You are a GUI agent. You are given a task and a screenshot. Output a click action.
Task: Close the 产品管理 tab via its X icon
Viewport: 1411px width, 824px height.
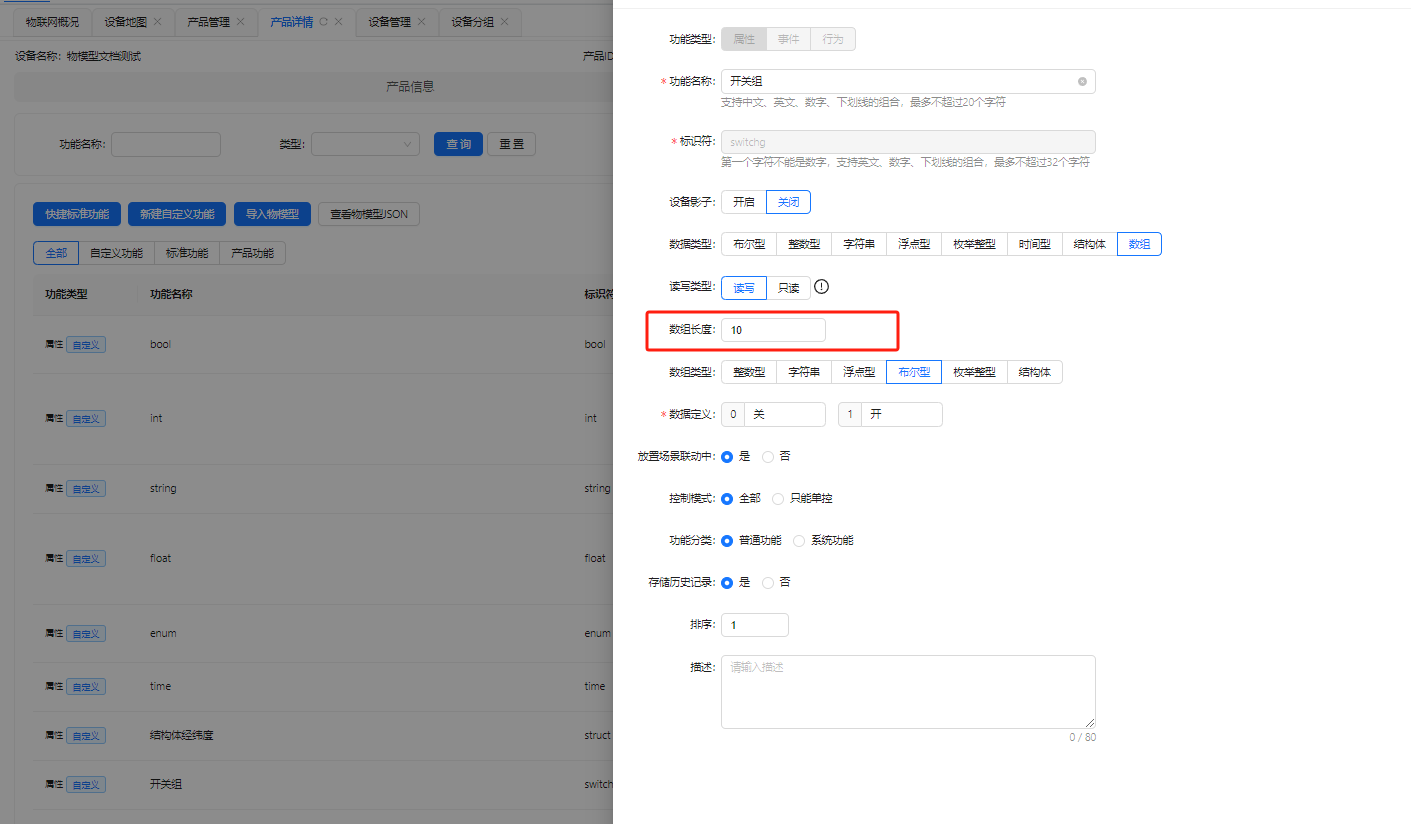[240, 22]
